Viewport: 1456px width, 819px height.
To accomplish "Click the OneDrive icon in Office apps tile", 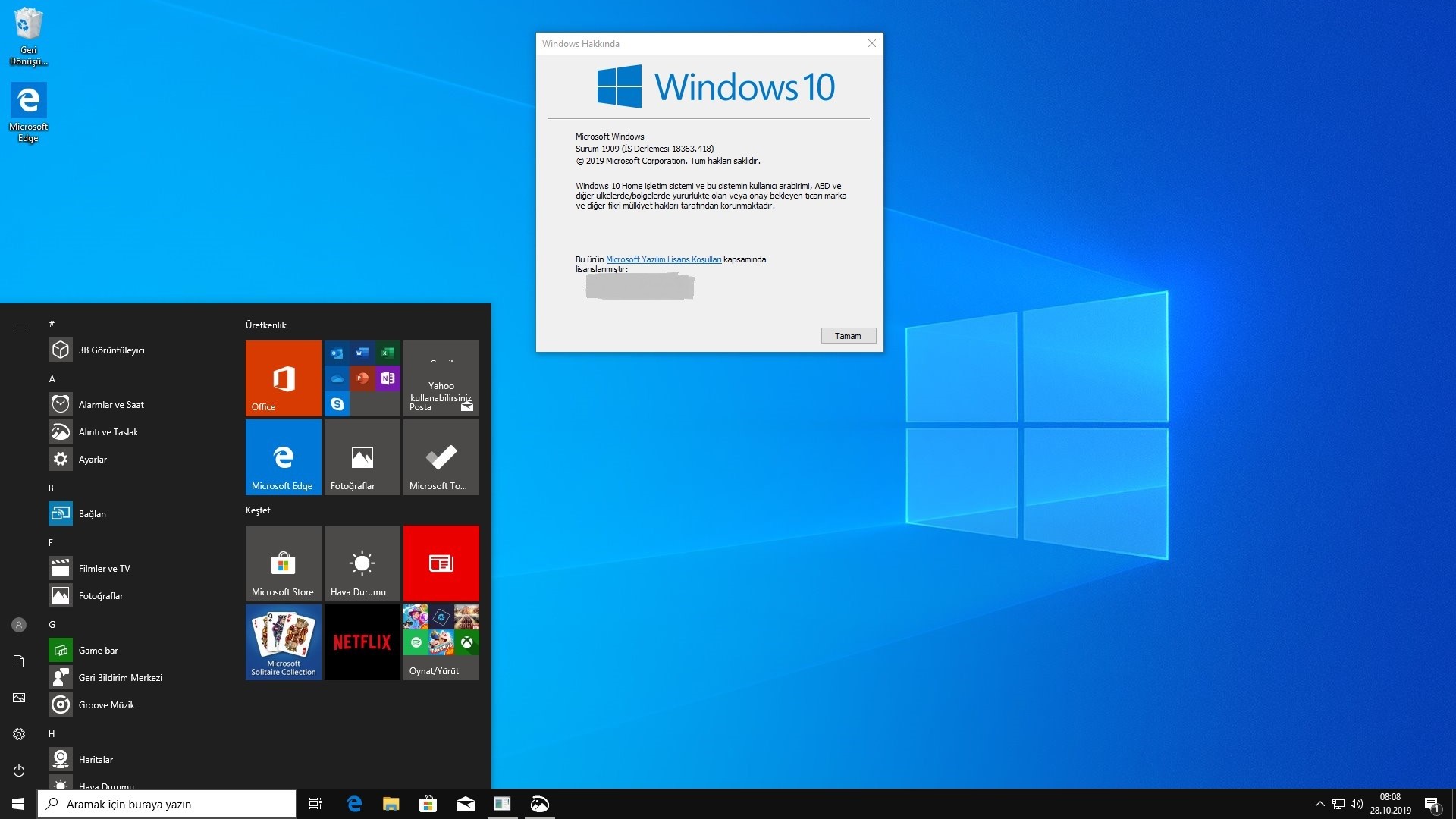I will tap(337, 378).
